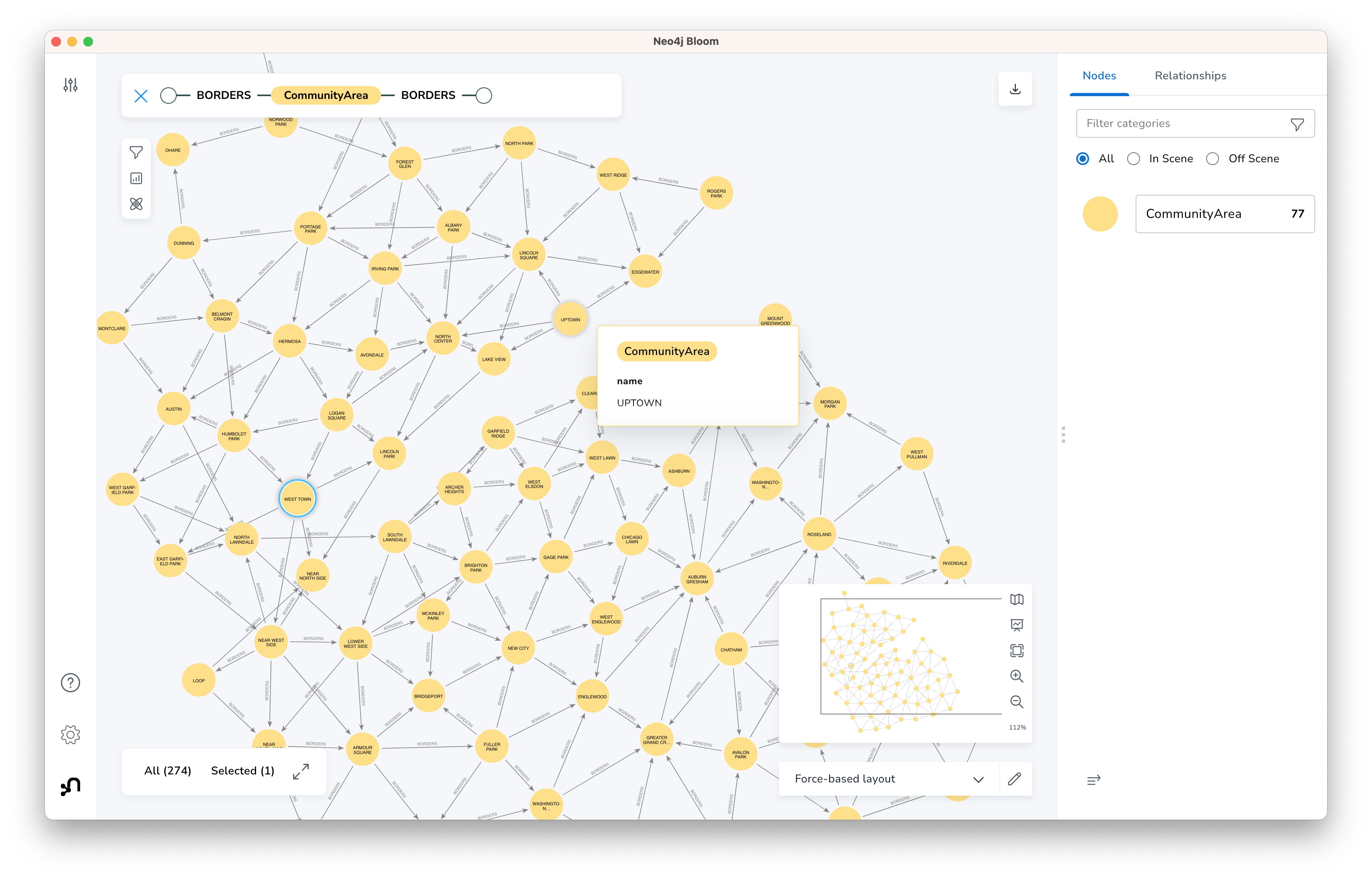Select the GAGE PARK node
This screenshot has width=1372, height=879.
(555, 557)
